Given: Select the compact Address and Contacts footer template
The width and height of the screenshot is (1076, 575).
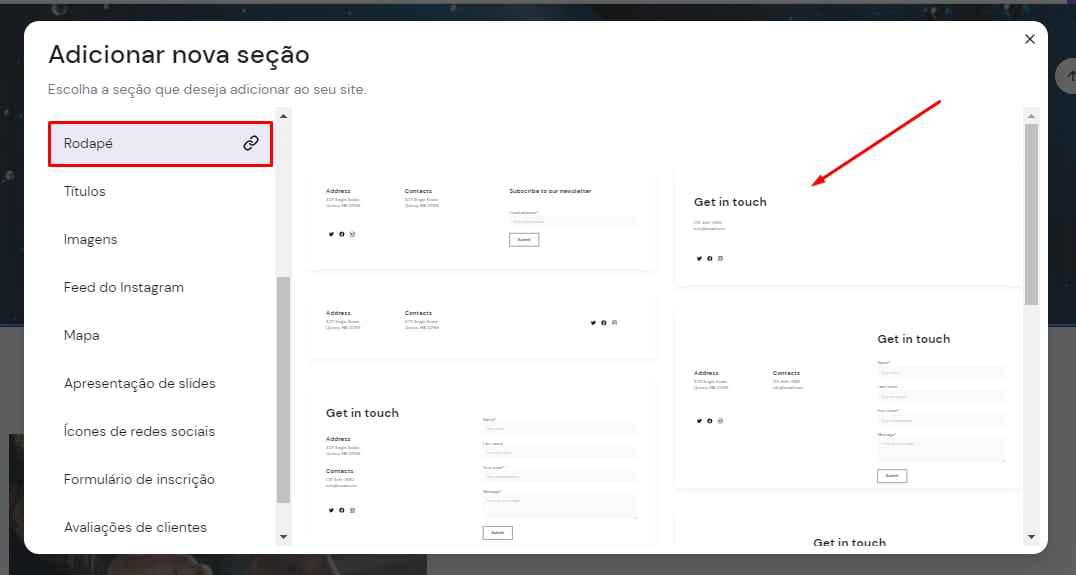Looking at the screenshot, I should (x=481, y=323).
